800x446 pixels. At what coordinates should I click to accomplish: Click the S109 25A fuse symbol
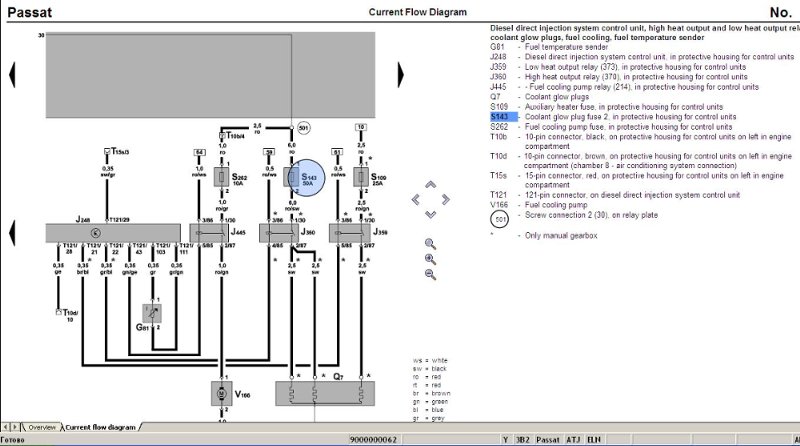coord(361,178)
